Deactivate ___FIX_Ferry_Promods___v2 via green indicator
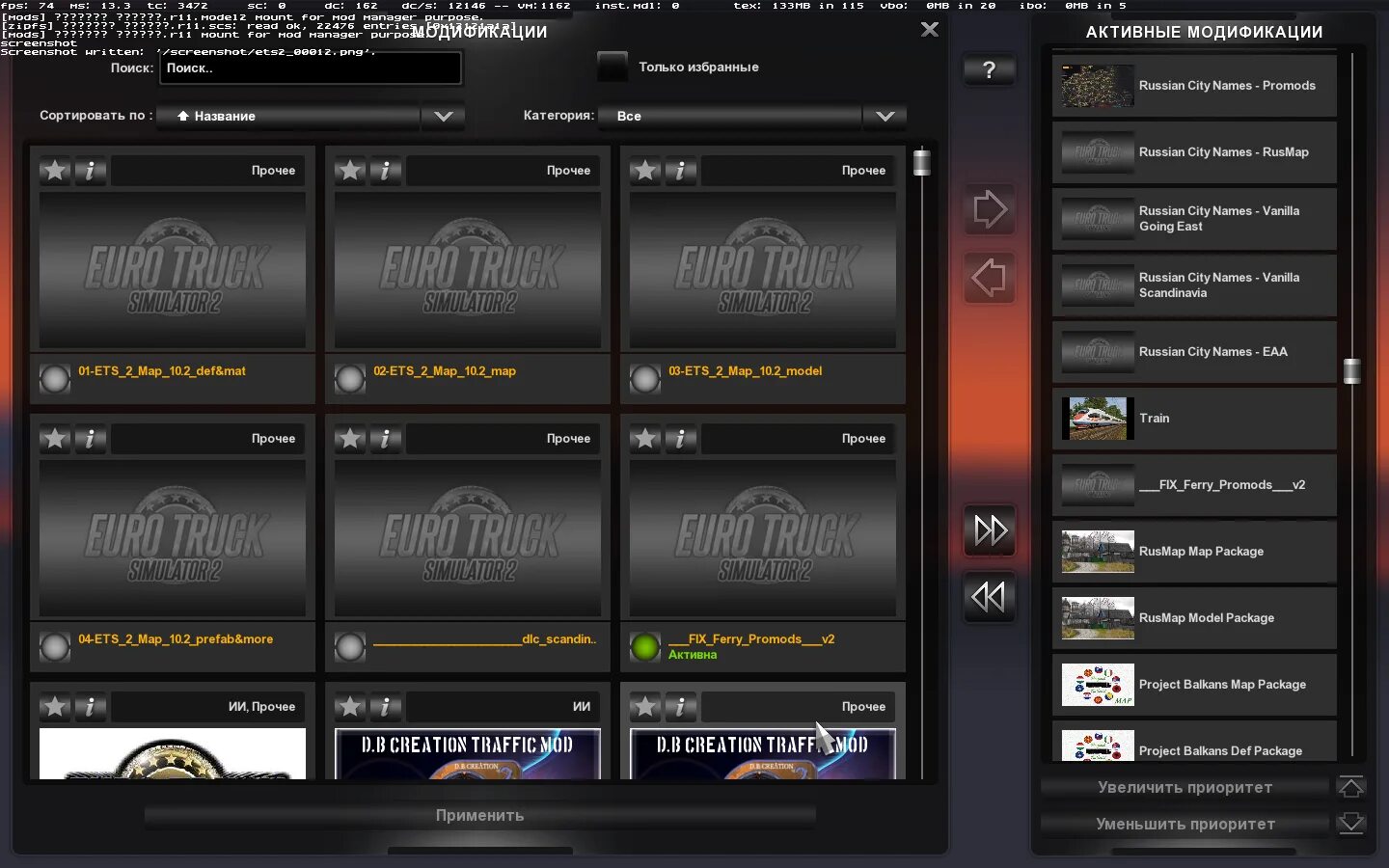The width and height of the screenshot is (1389, 868). 645,647
